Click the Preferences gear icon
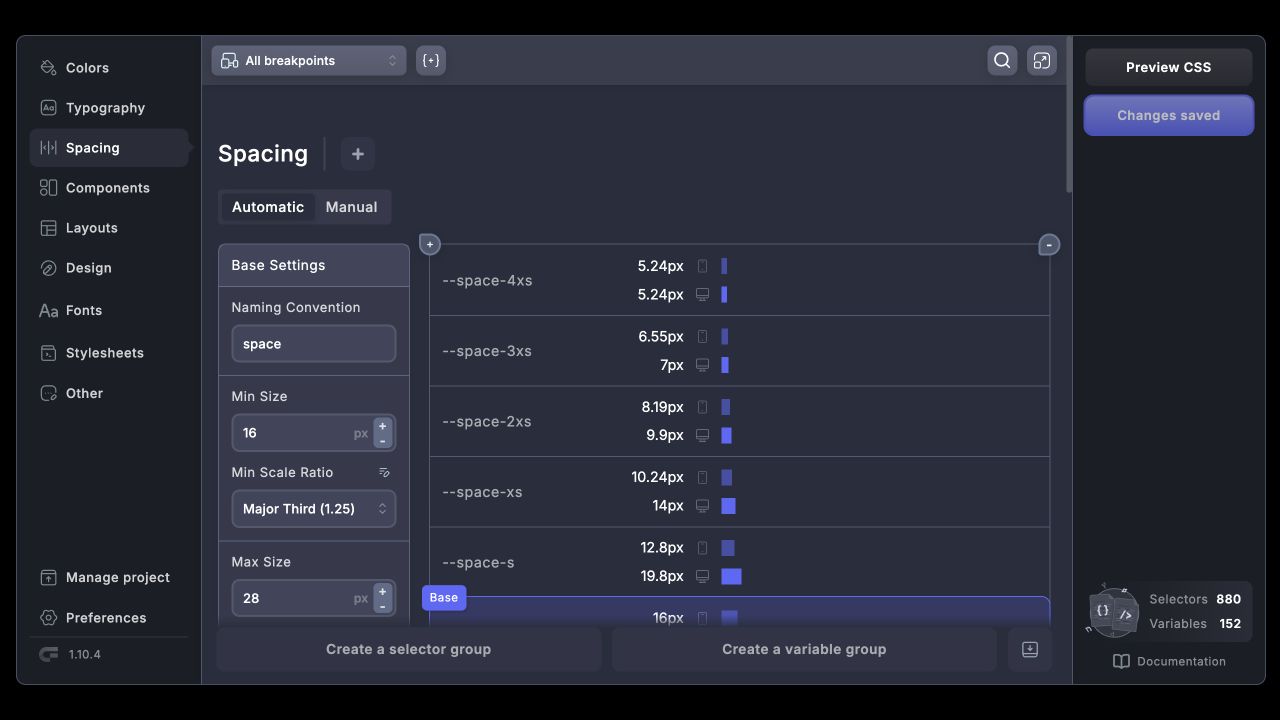Image resolution: width=1280 pixels, height=720 pixels. pos(48,618)
